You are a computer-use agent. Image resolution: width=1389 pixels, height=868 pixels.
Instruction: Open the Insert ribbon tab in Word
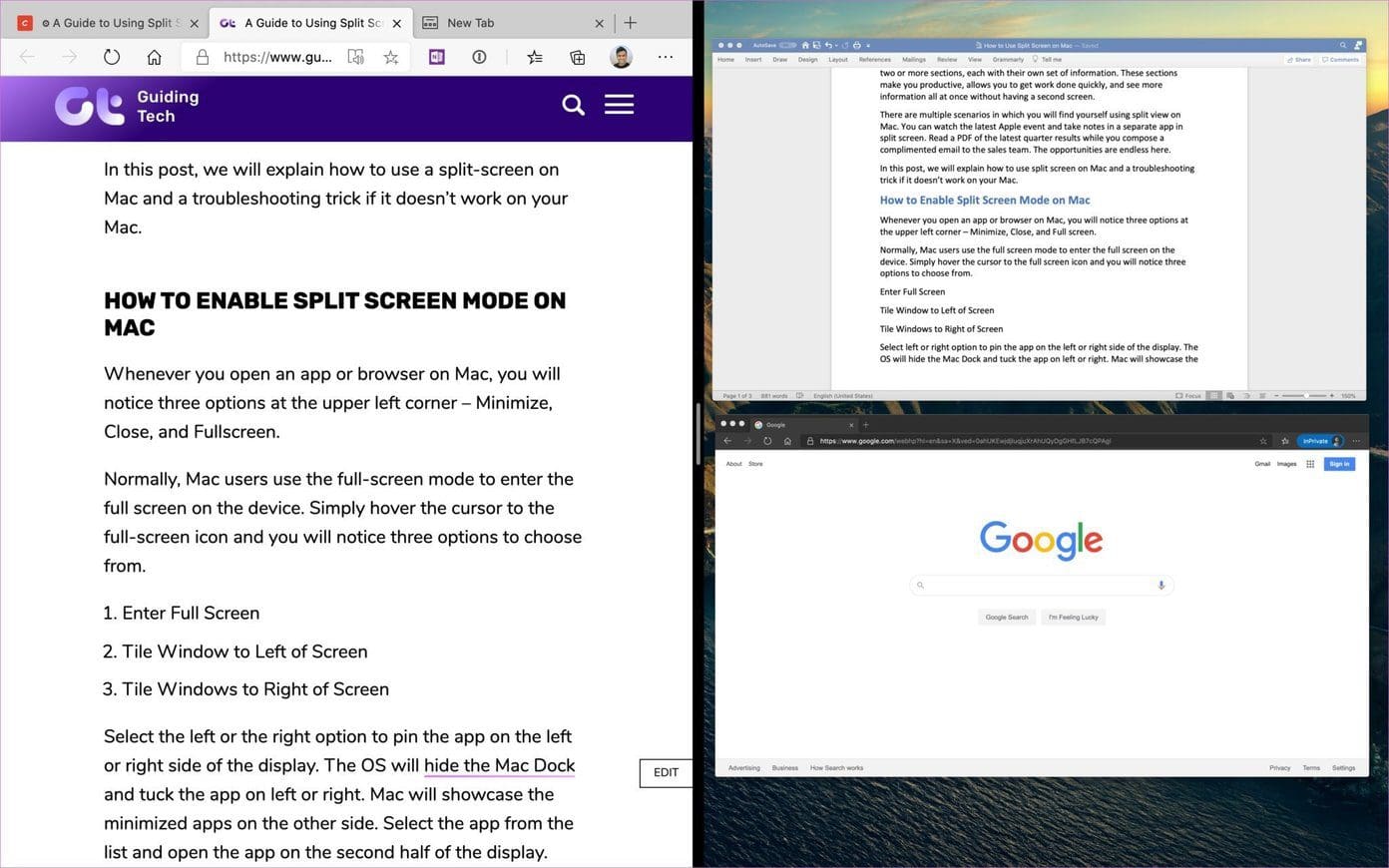[753, 60]
